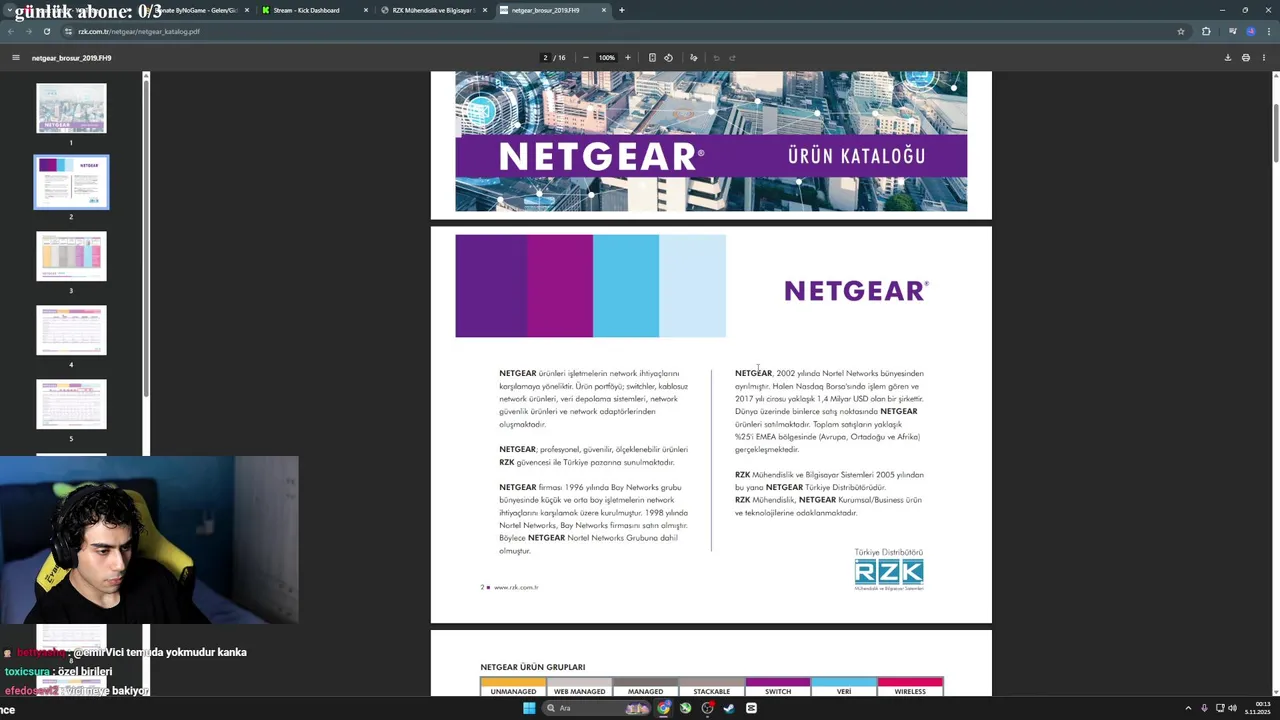Reload the page

pyautogui.click(x=46, y=31)
